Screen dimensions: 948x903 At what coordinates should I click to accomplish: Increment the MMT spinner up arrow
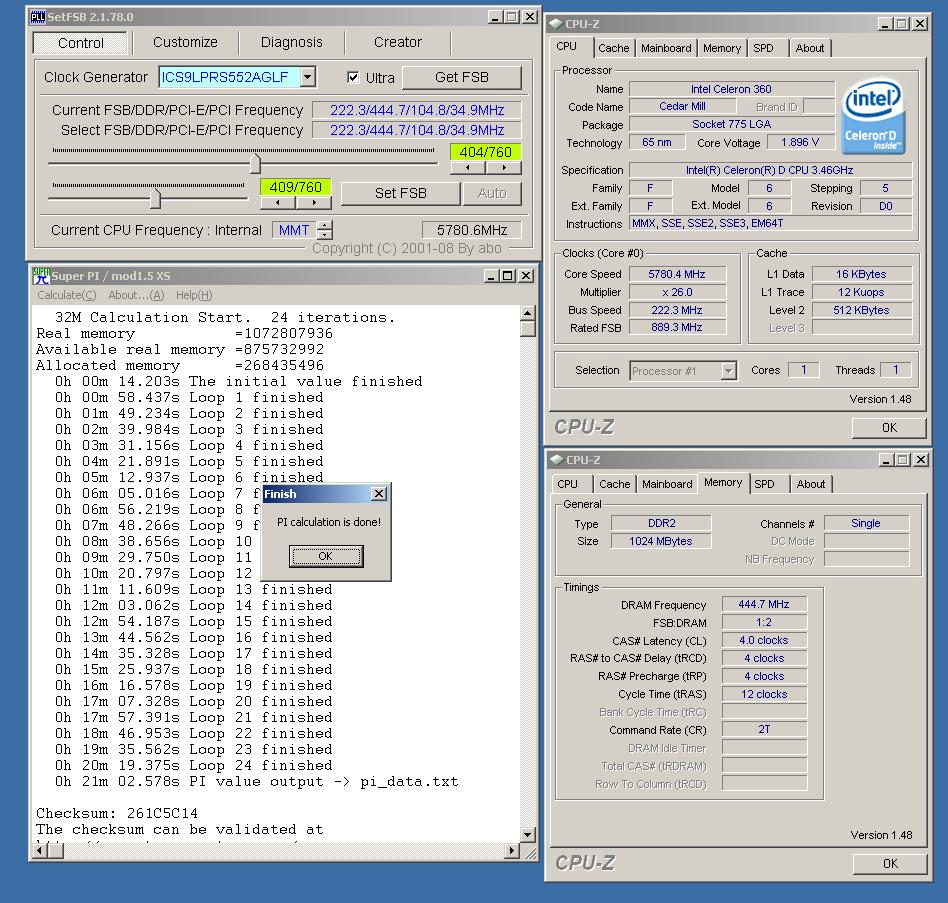pos(325,225)
